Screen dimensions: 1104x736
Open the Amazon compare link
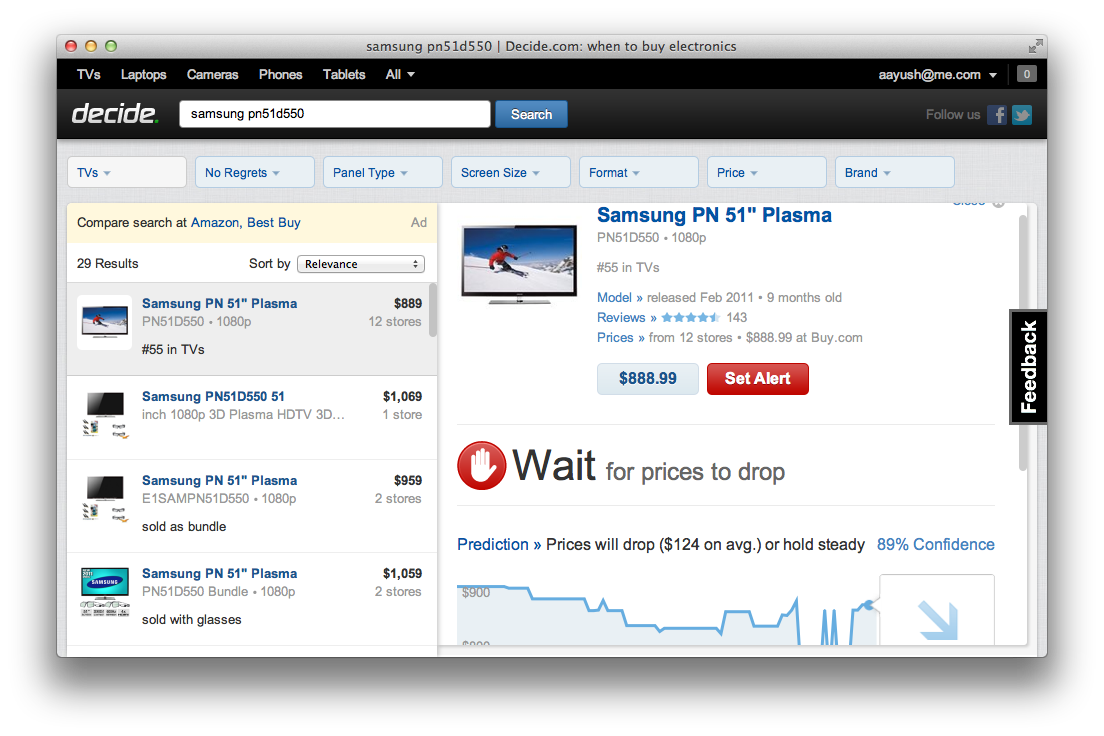coord(216,223)
